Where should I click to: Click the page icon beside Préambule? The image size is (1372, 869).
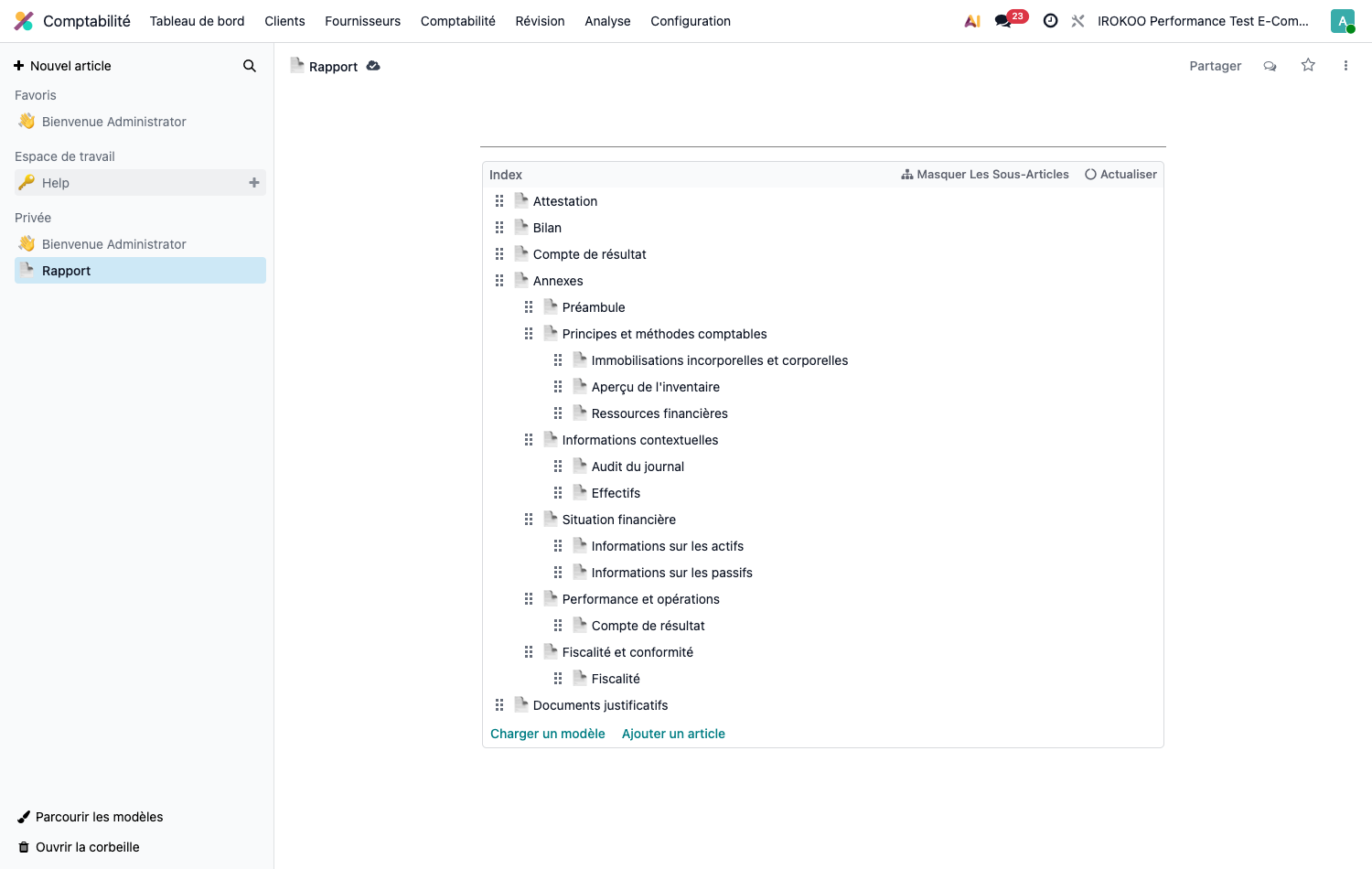tap(551, 306)
